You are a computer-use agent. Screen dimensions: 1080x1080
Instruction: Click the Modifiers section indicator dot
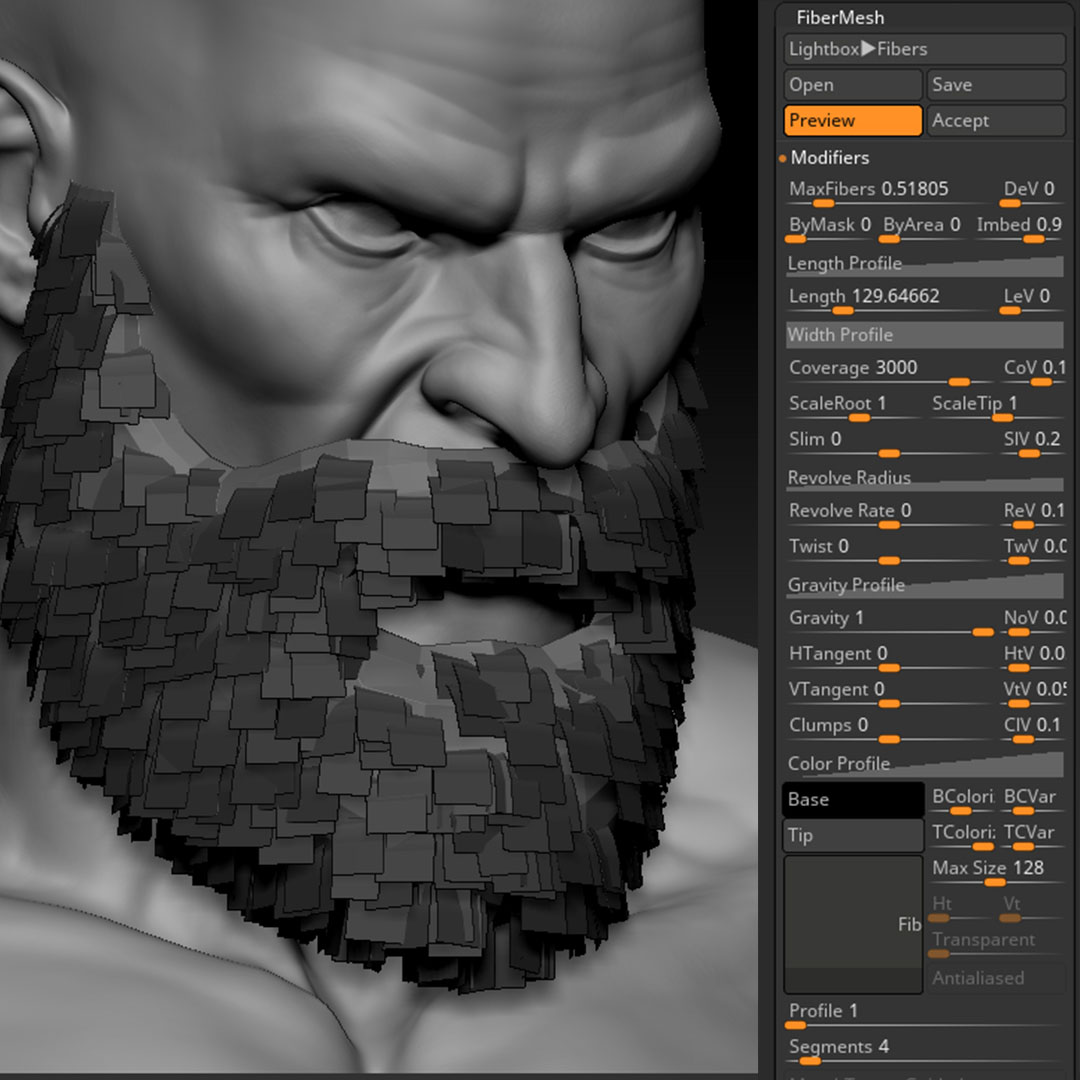pyautogui.click(x=781, y=158)
